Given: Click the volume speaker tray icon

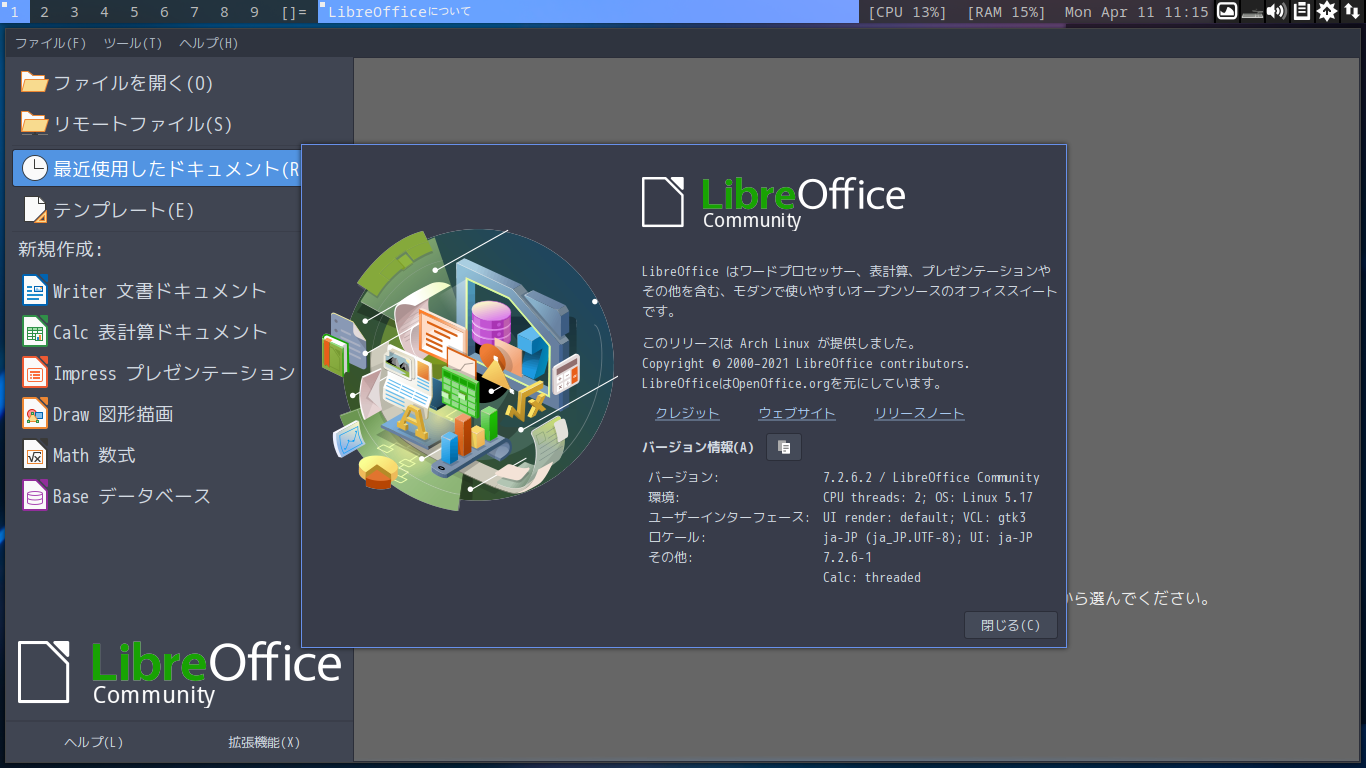Looking at the screenshot, I should tap(1276, 12).
